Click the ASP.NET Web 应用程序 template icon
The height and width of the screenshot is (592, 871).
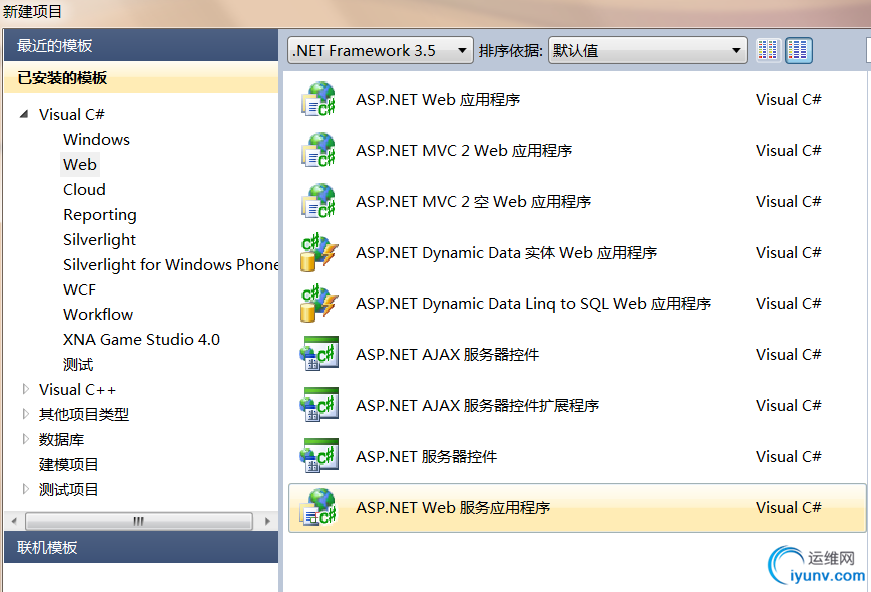click(x=319, y=99)
